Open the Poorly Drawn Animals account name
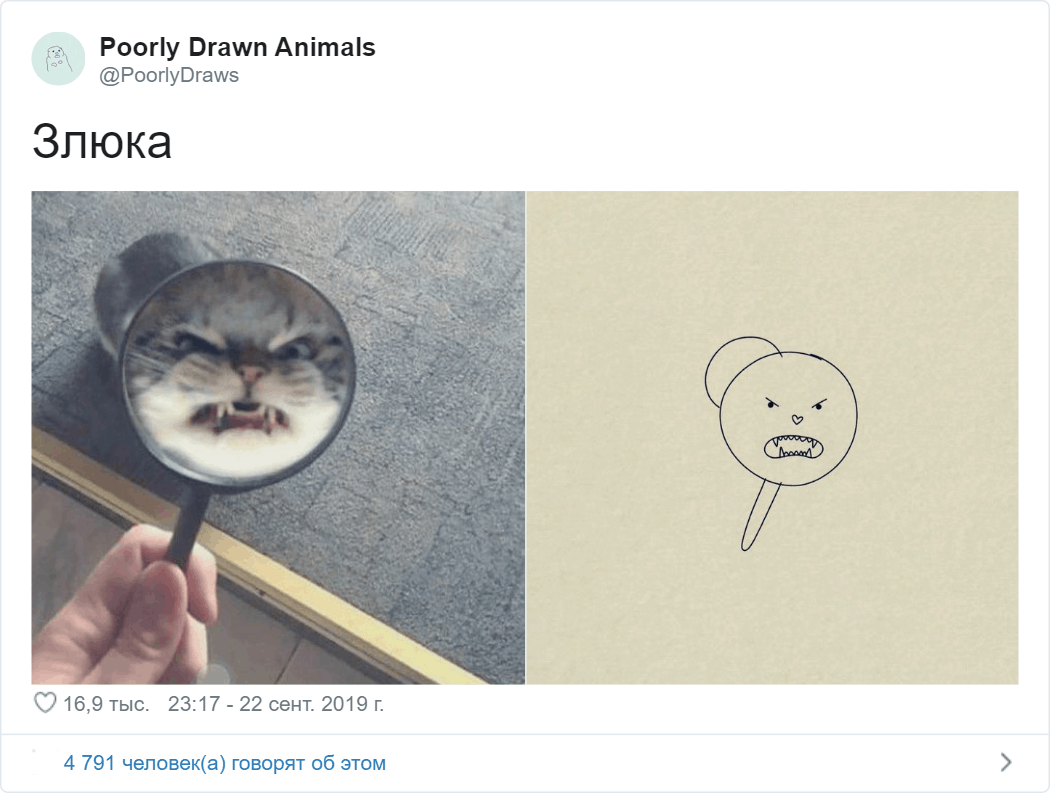The height and width of the screenshot is (793, 1050). [237, 48]
